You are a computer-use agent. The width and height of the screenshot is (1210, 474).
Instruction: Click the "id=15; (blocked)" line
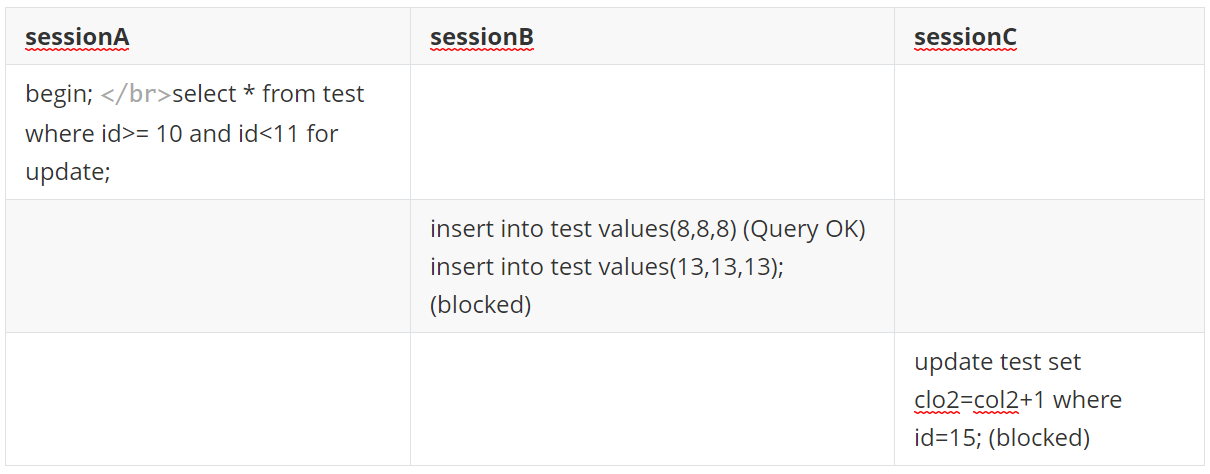pyautogui.click(x=1002, y=437)
